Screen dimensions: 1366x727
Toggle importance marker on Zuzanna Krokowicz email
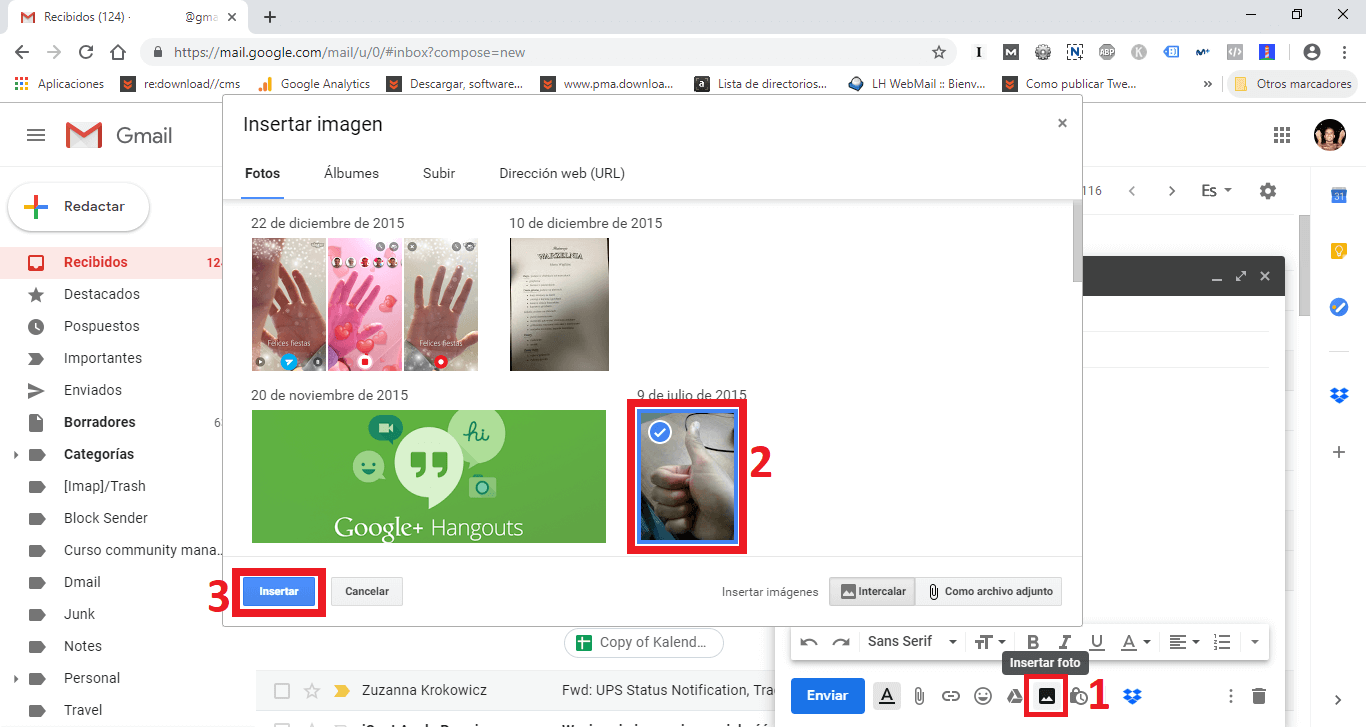[x=341, y=690]
